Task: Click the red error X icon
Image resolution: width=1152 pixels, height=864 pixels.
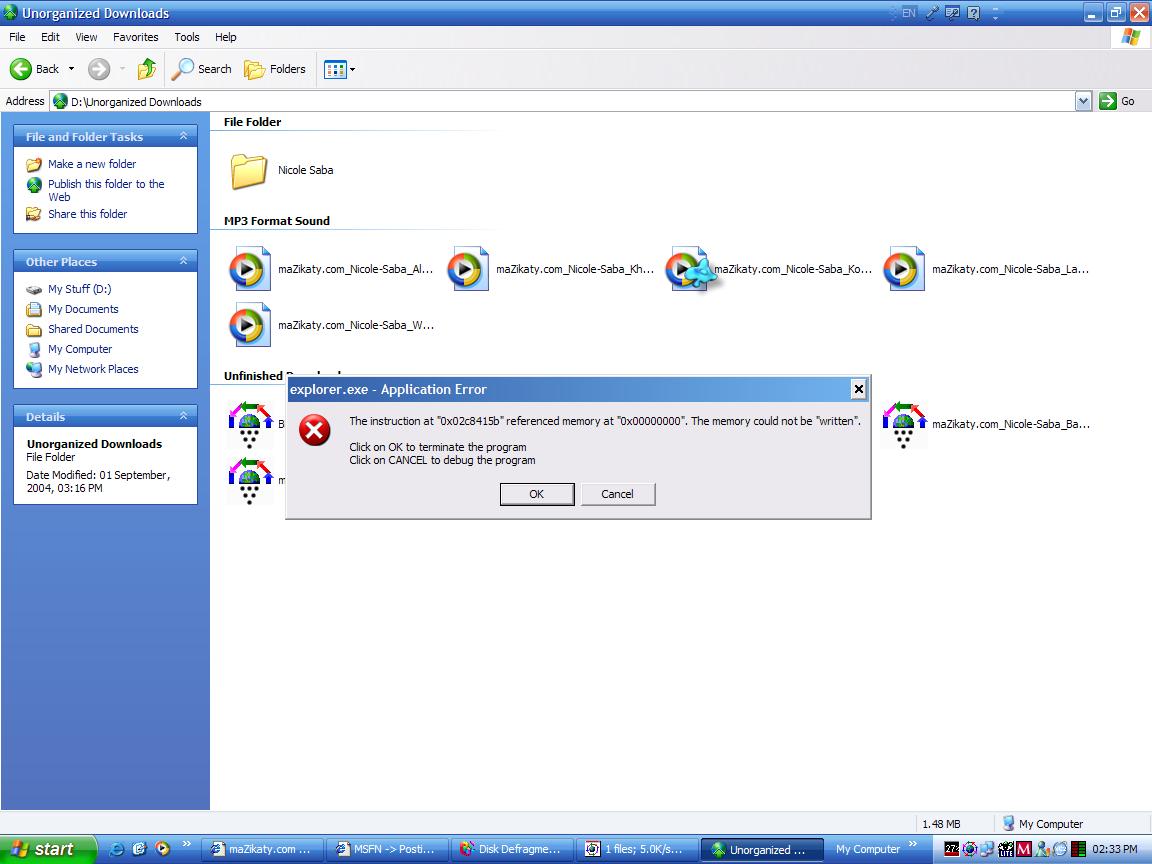Action: point(314,430)
